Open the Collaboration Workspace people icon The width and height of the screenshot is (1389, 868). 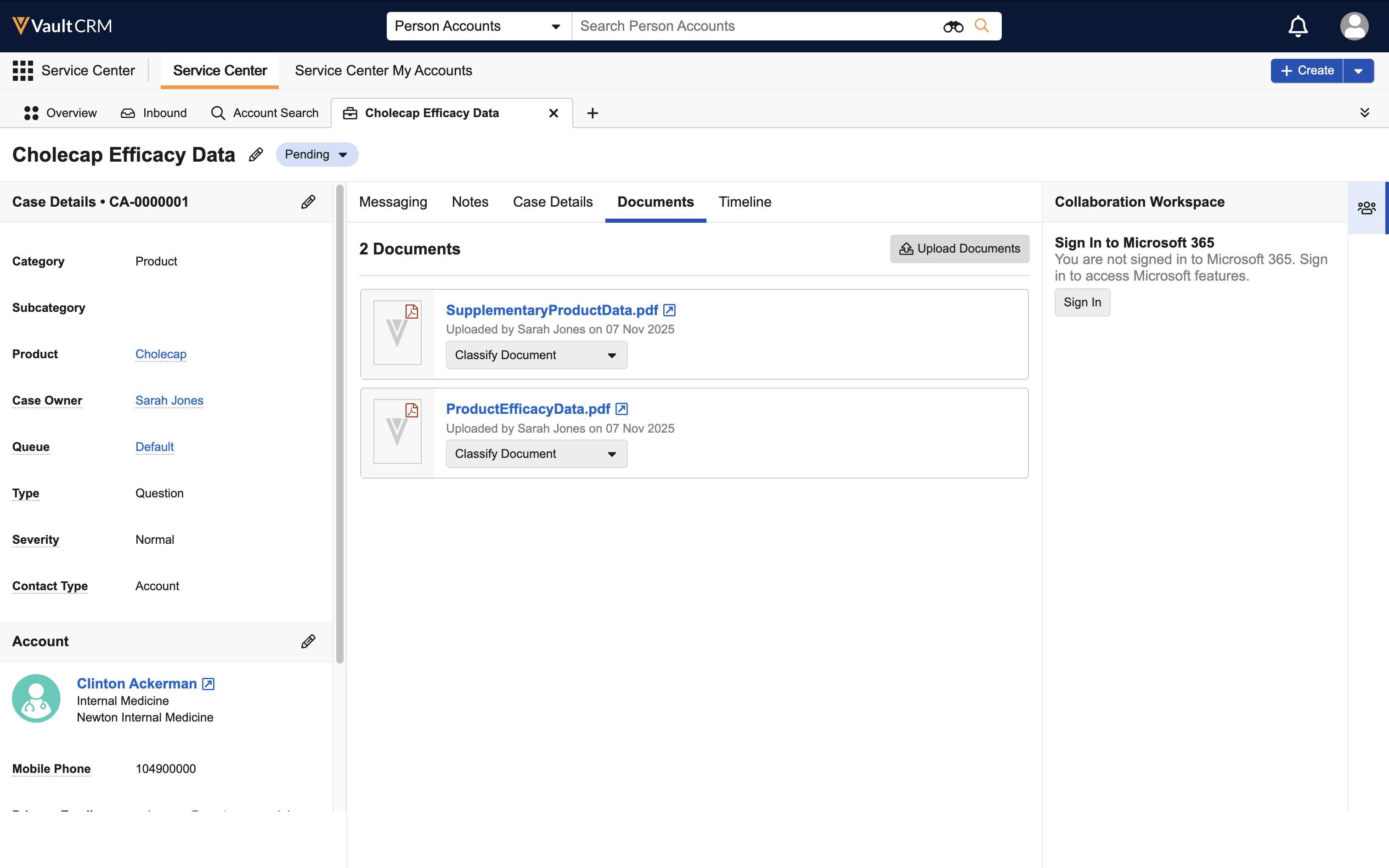click(x=1366, y=208)
